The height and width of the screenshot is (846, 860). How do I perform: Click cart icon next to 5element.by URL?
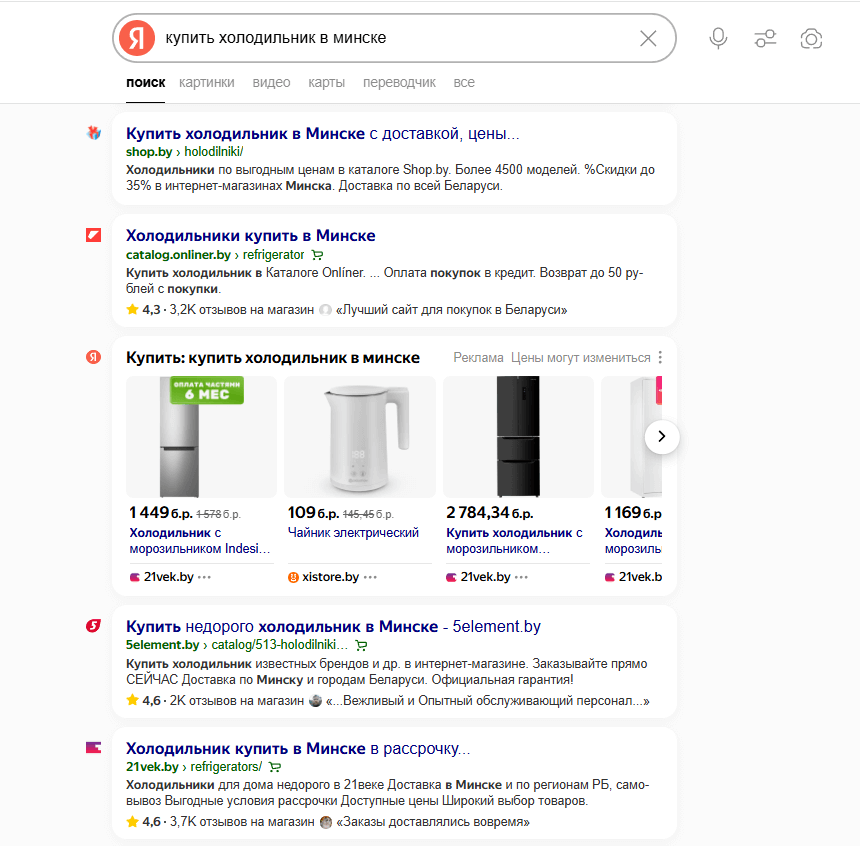click(x=361, y=645)
